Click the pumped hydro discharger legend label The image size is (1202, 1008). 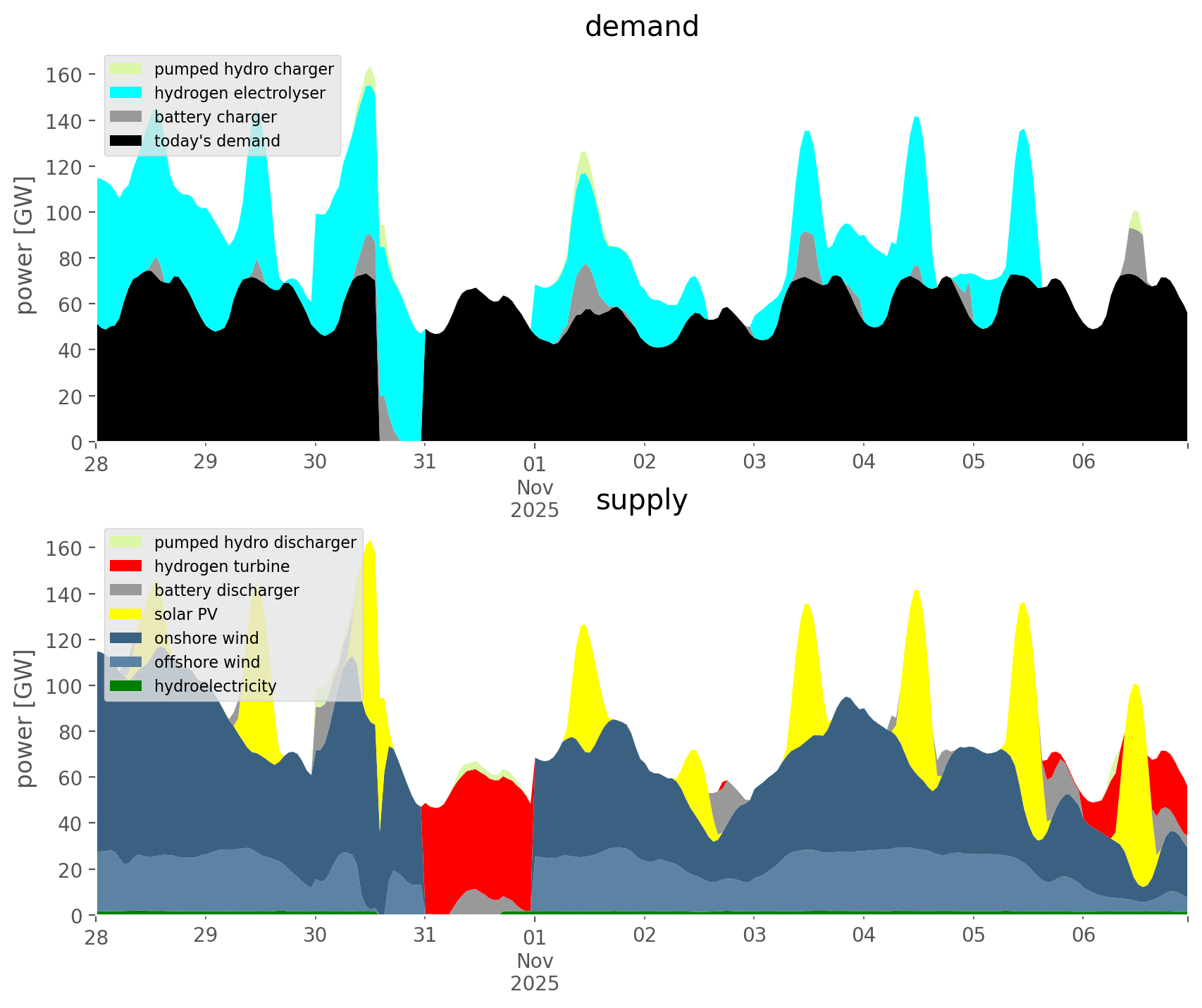click(255, 542)
